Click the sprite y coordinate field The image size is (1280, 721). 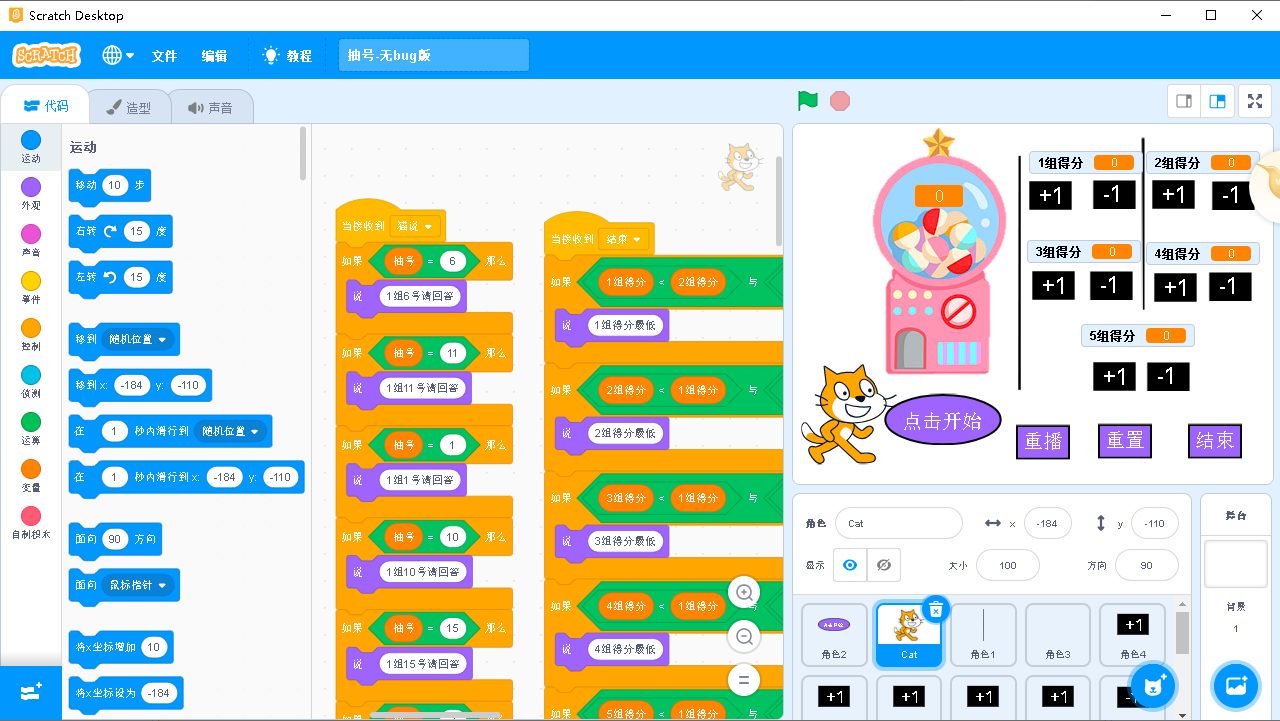[x=1154, y=523]
